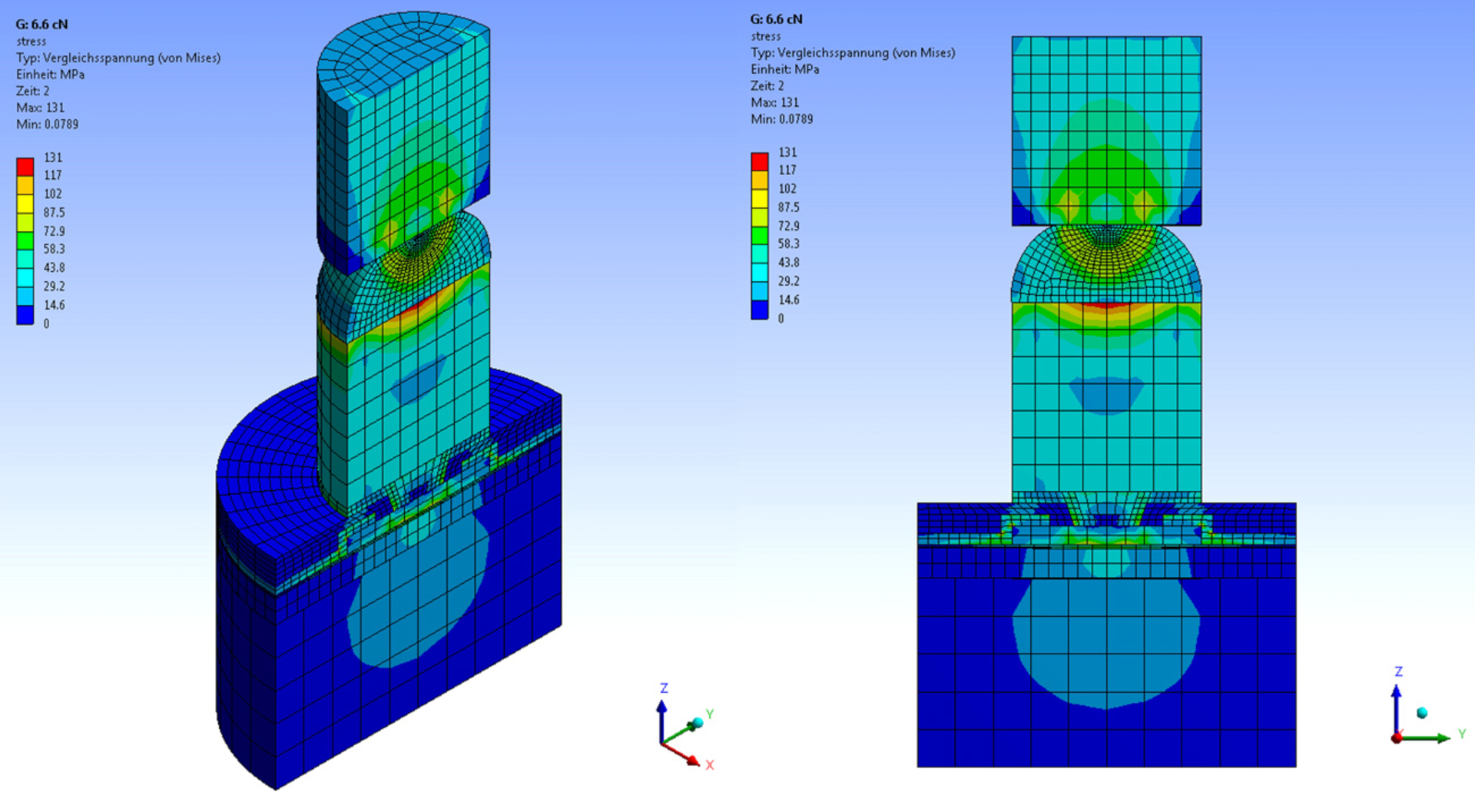
Task: Click the cyan isometric view ball beside the left triad
Action: tap(698, 721)
